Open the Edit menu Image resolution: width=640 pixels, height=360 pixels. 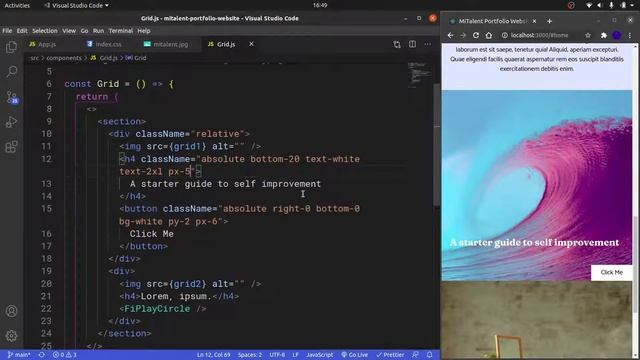pos(22,31)
